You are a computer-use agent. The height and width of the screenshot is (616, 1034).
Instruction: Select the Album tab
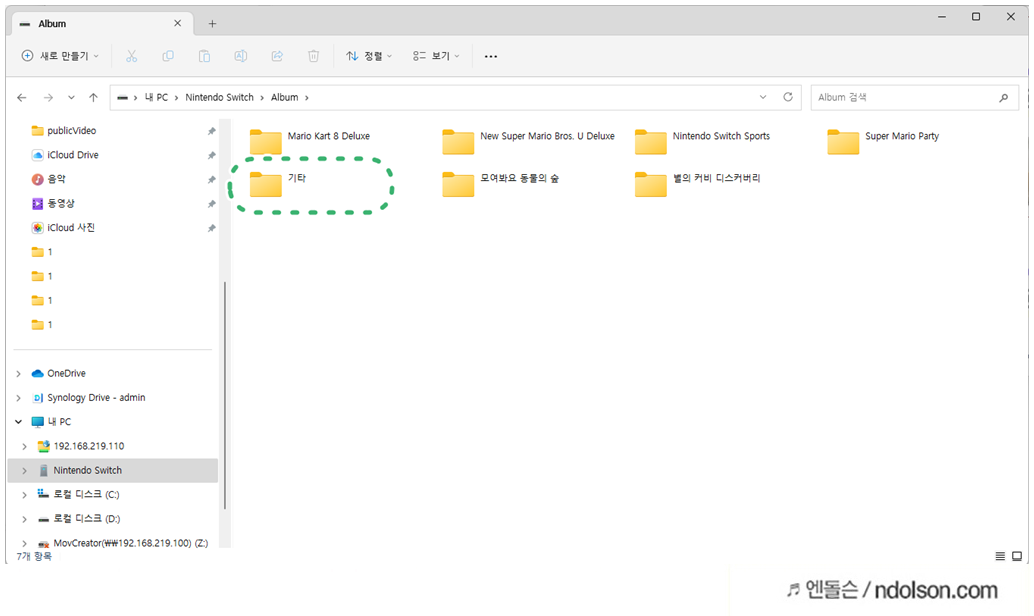click(102, 24)
